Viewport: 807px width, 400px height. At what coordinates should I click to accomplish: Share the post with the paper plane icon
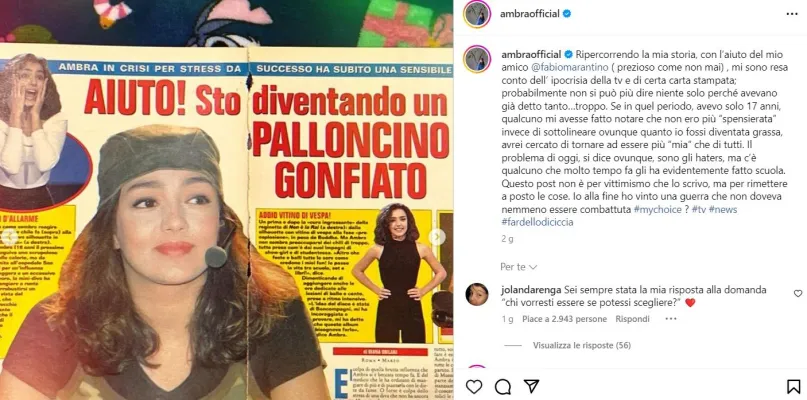point(531,387)
